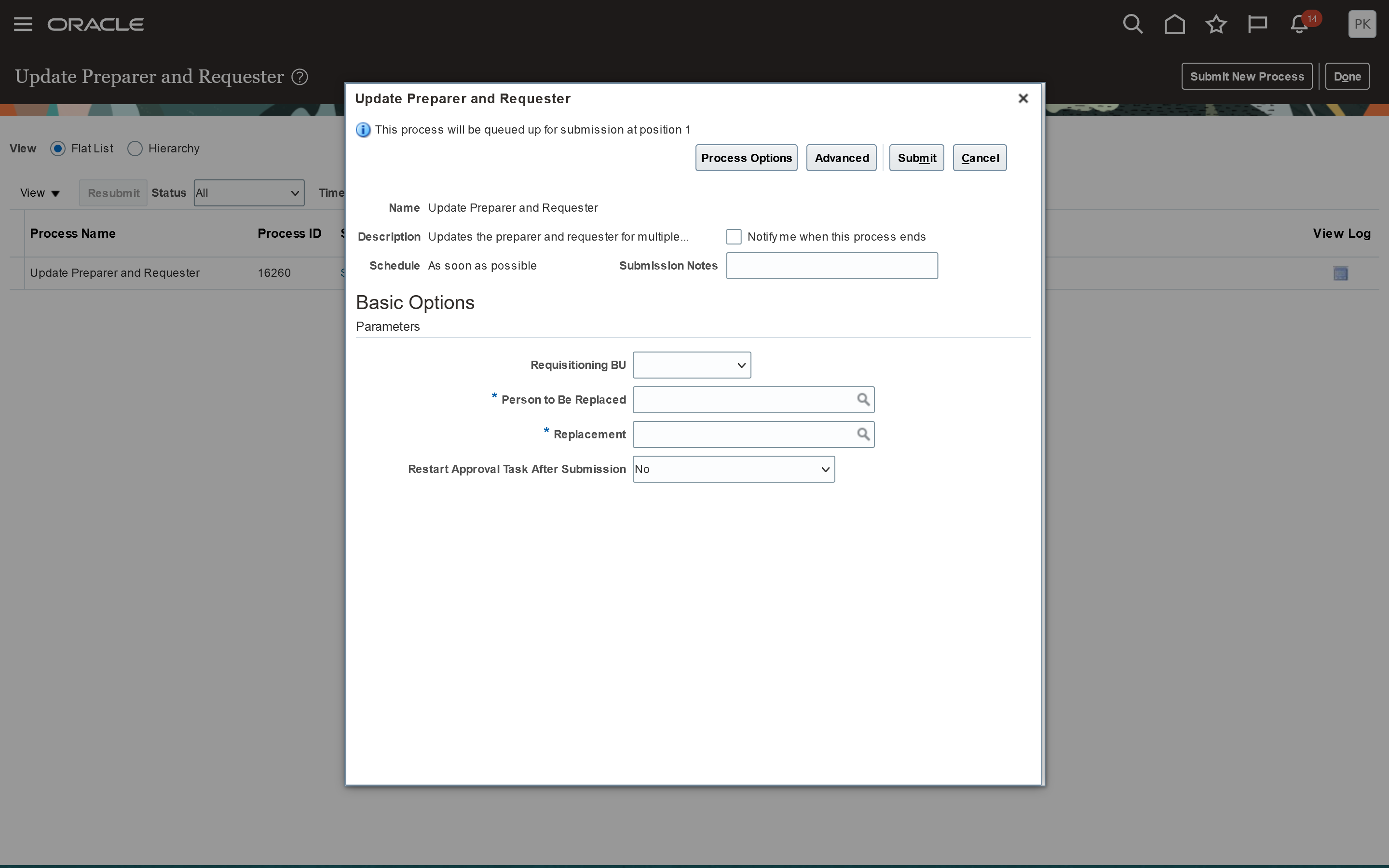The height and width of the screenshot is (868, 1389).
Task: Open the View menu in the table toolbar
Action: pos(40,193)
